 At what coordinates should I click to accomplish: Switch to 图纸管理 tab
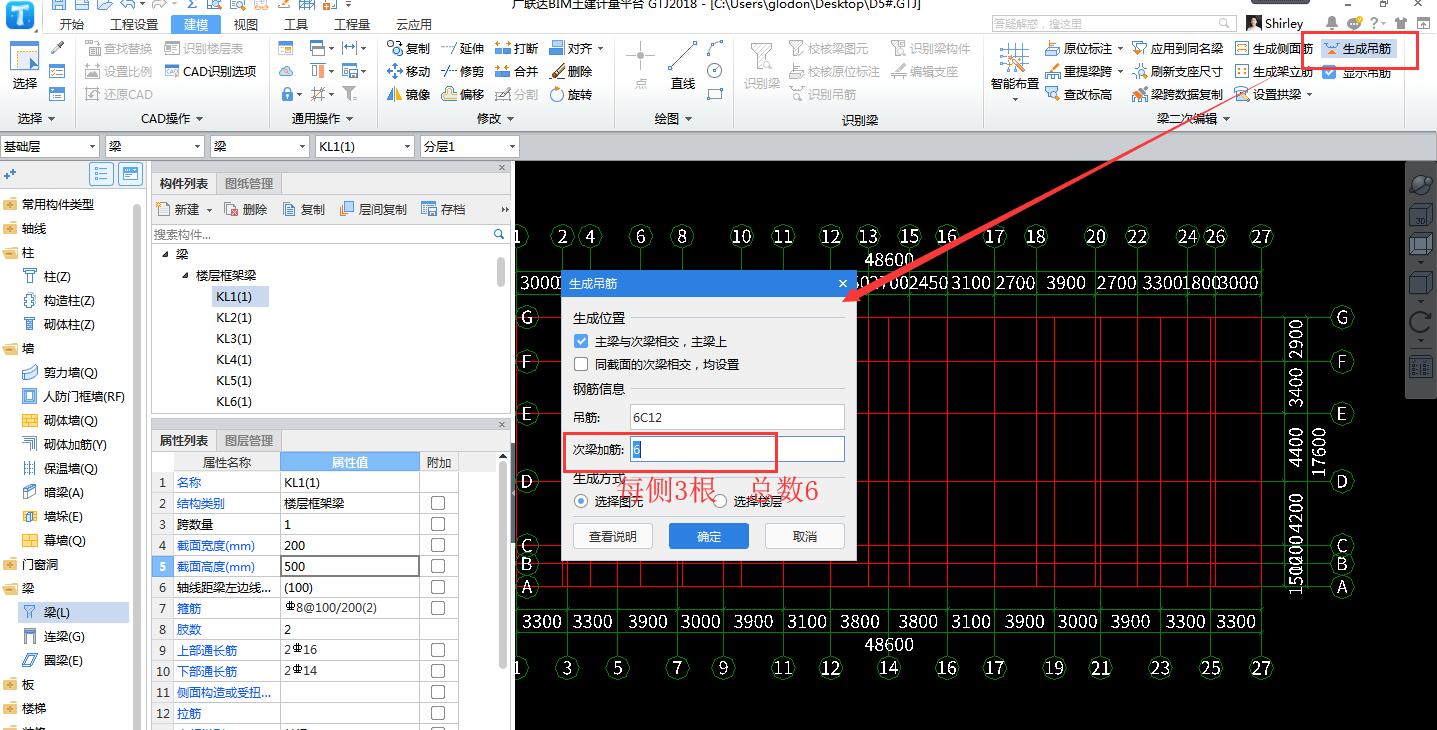click(249, 184)
